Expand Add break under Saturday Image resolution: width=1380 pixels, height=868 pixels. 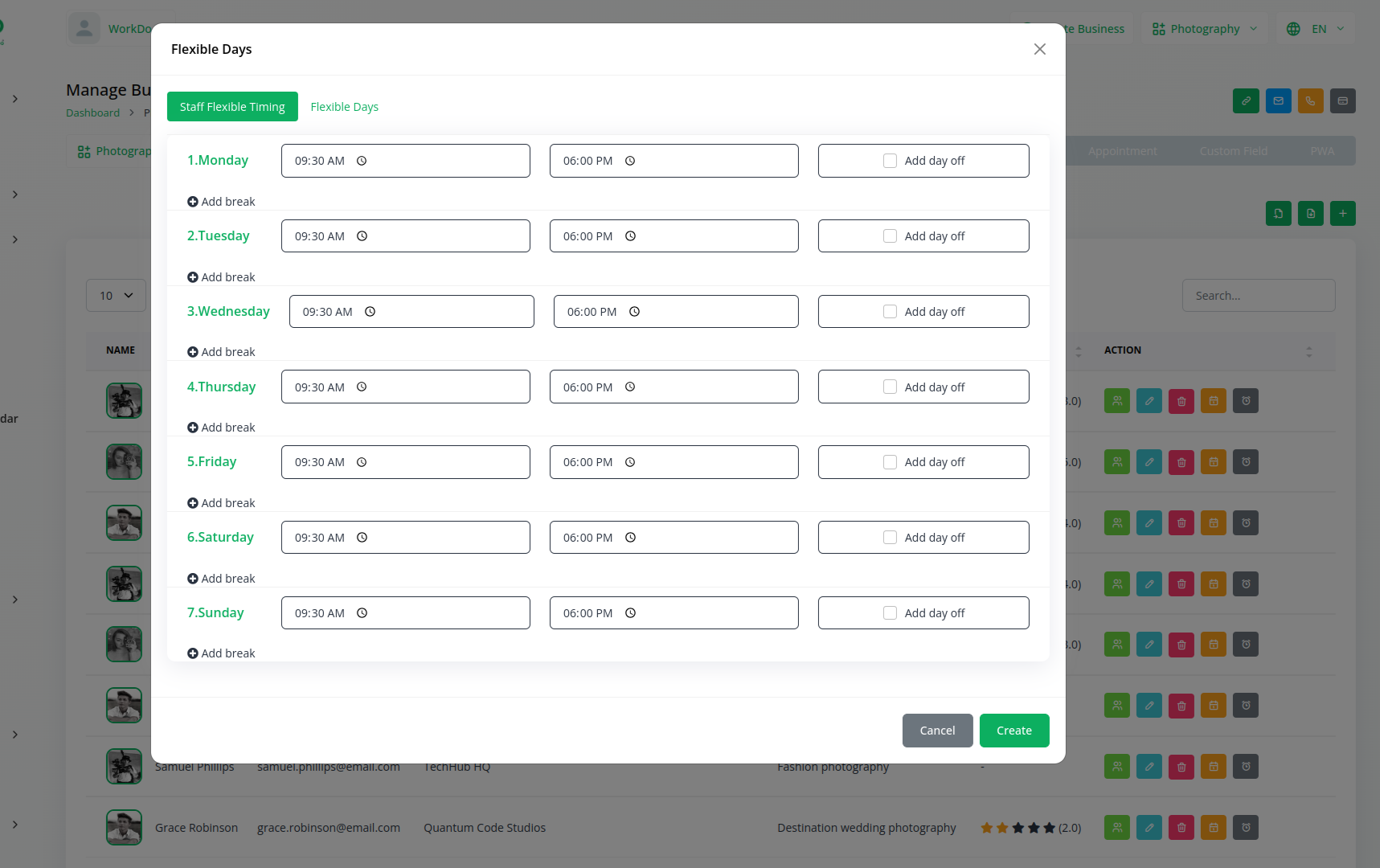pyautogui.click(x=221, y=579)
